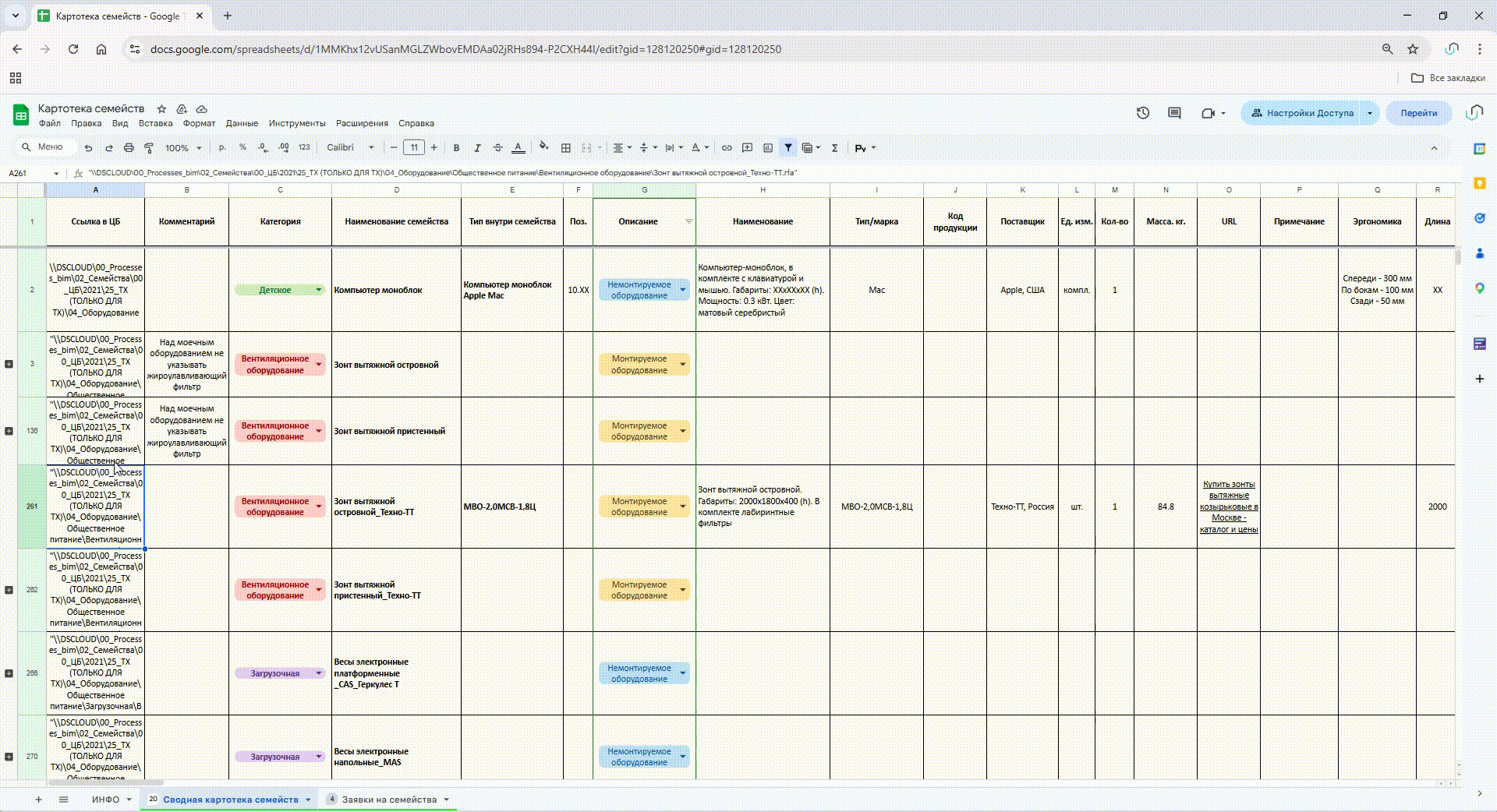Open the comments panel icon

click(1174, 113)
